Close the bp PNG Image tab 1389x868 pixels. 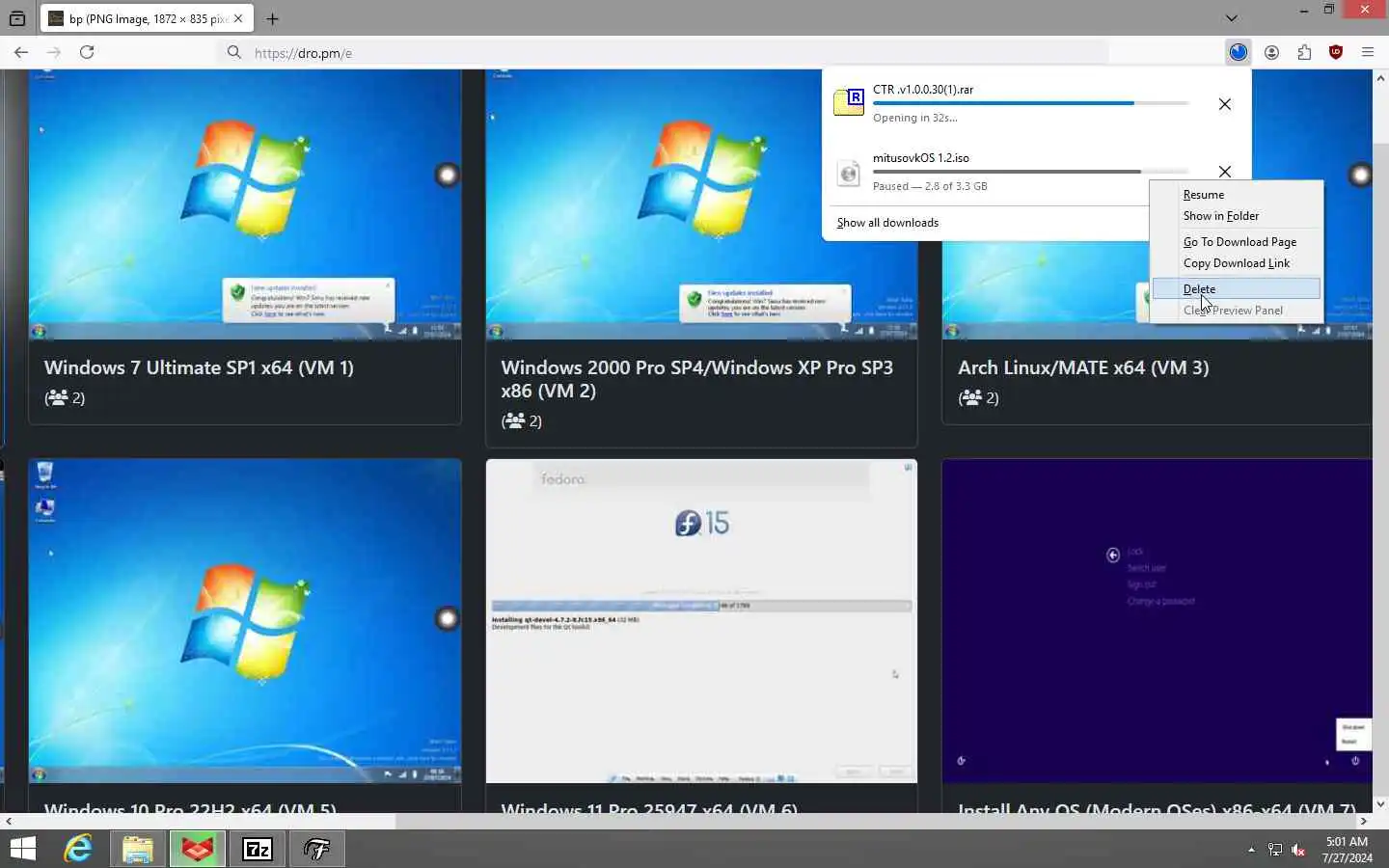point(238,18)
